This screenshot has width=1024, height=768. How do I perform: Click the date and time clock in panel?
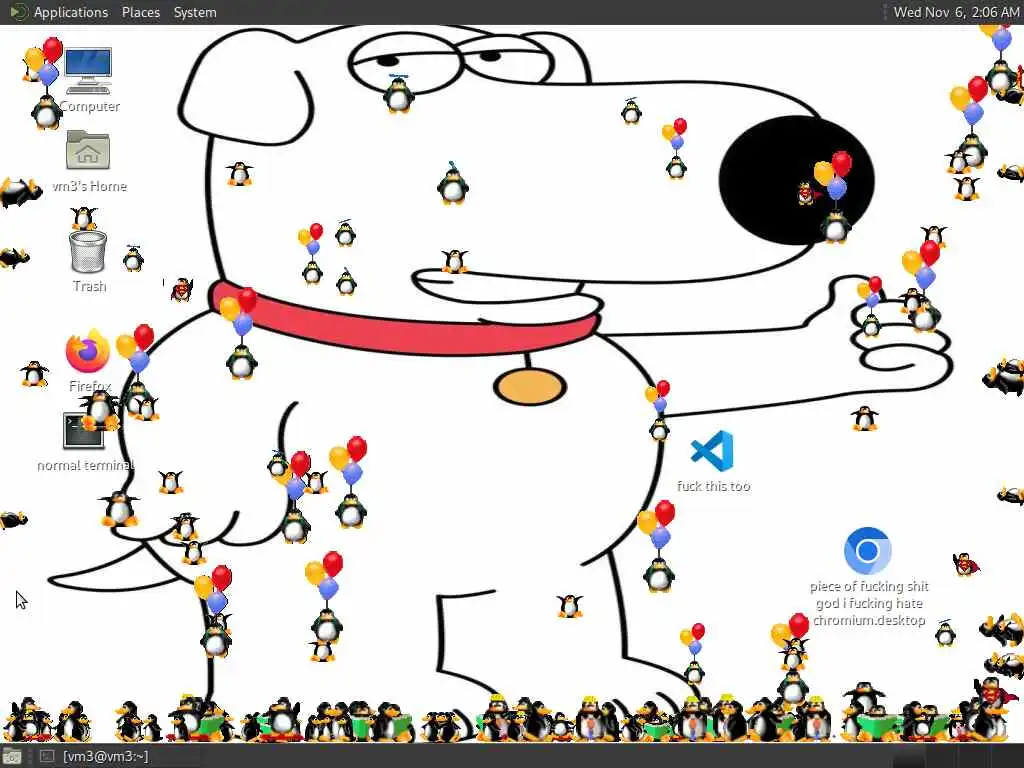tap(956, 12)
